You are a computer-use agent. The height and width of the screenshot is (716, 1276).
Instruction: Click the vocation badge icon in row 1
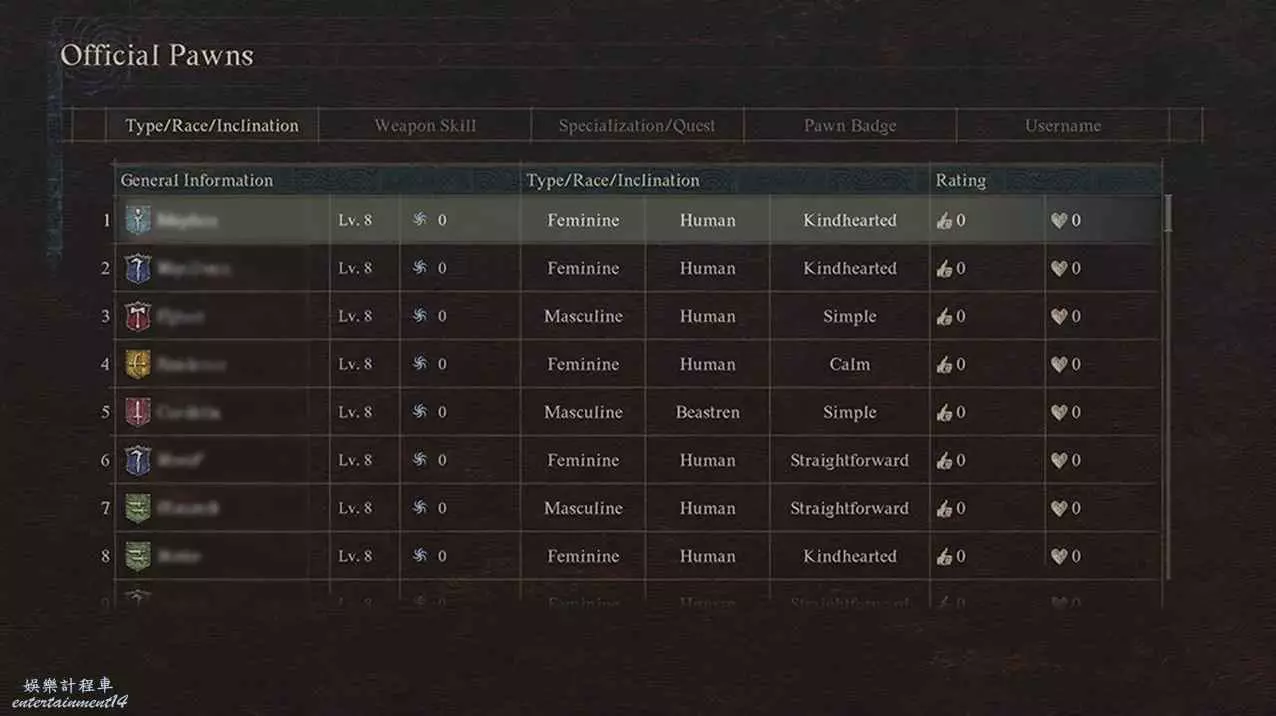(x=138, y=220)
